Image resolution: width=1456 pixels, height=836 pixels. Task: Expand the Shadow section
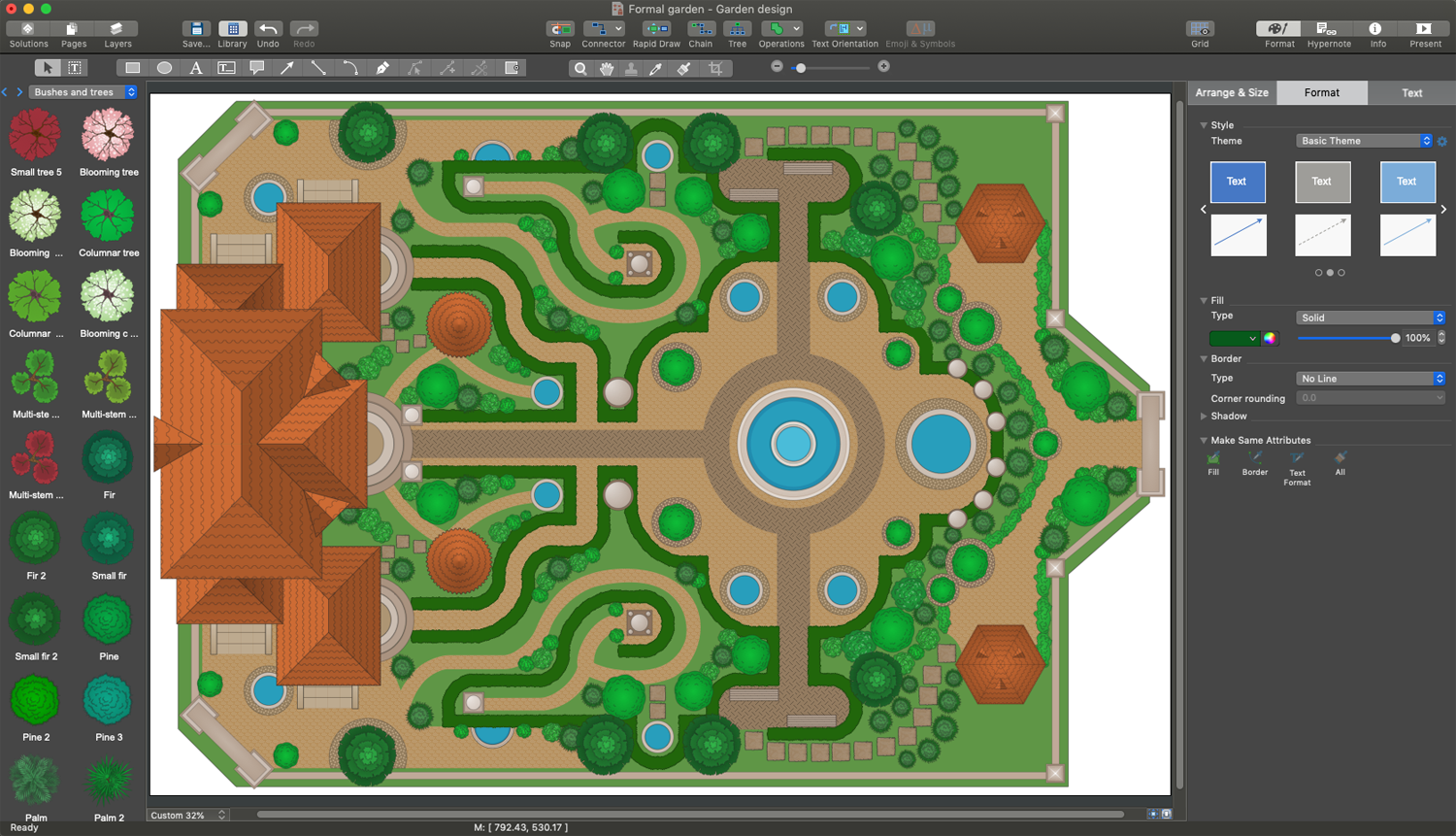click(1204, 417)
